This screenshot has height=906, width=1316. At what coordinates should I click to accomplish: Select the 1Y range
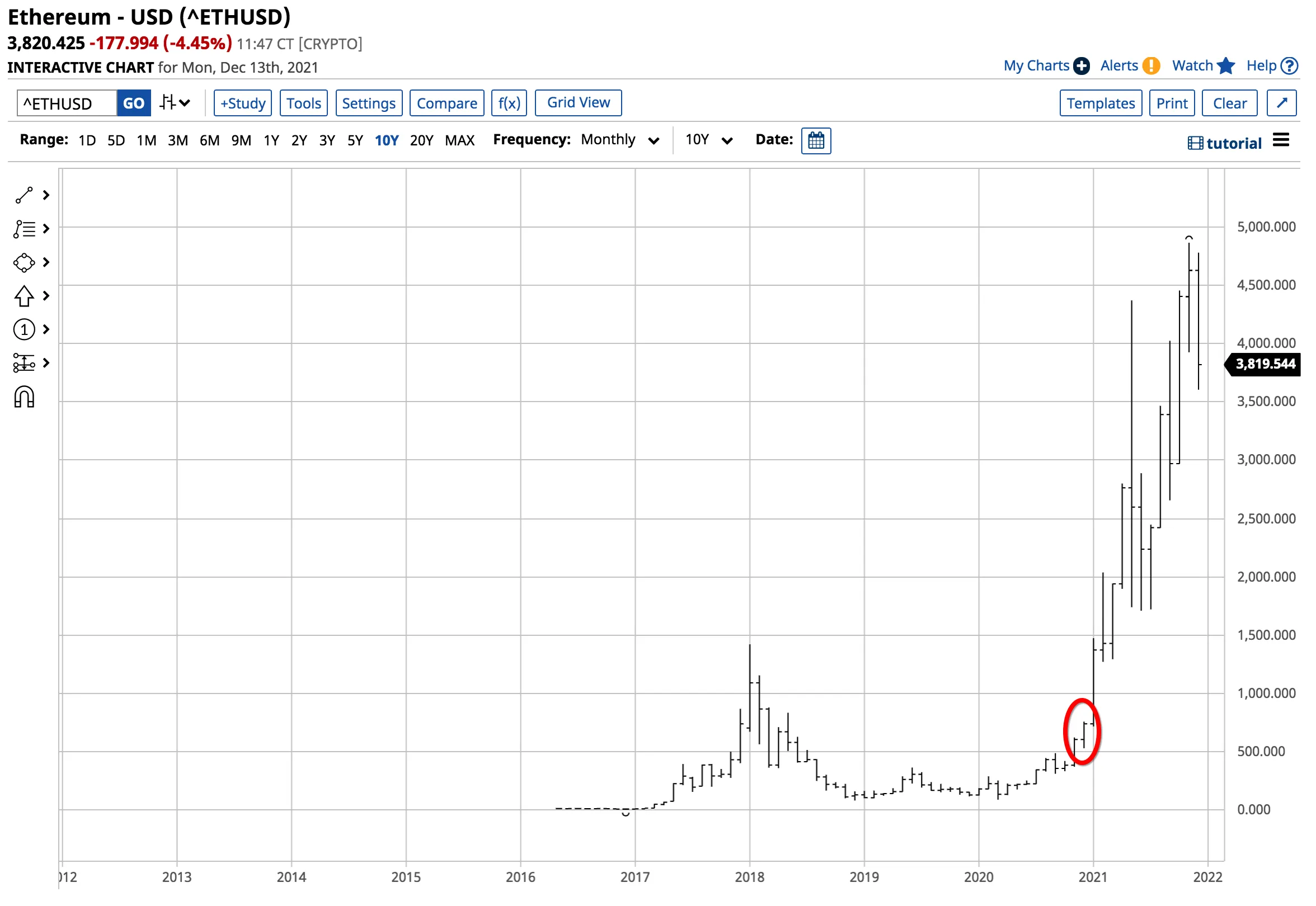click(271, 140)
